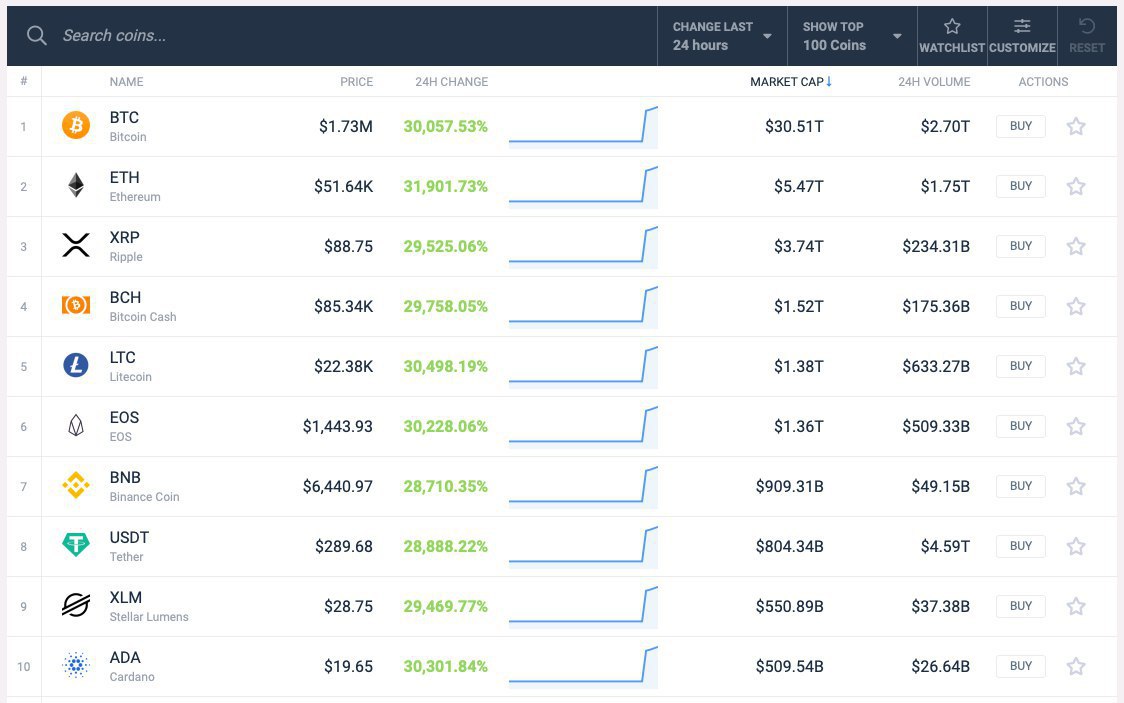
Task: Open the BTC sparkline price chart
Action: click(583, 127)
